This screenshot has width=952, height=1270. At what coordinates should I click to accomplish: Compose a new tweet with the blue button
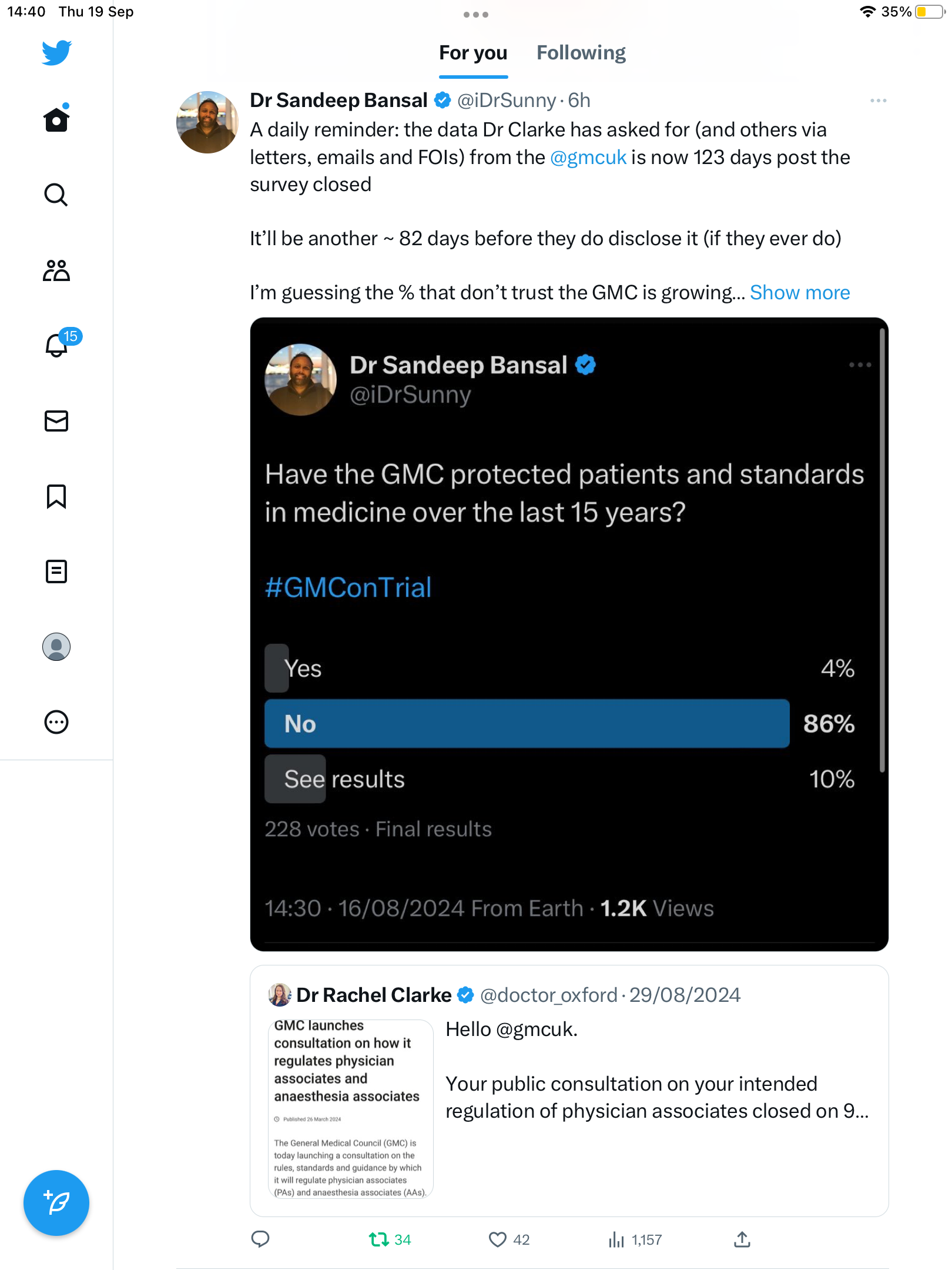point(56,1203)
